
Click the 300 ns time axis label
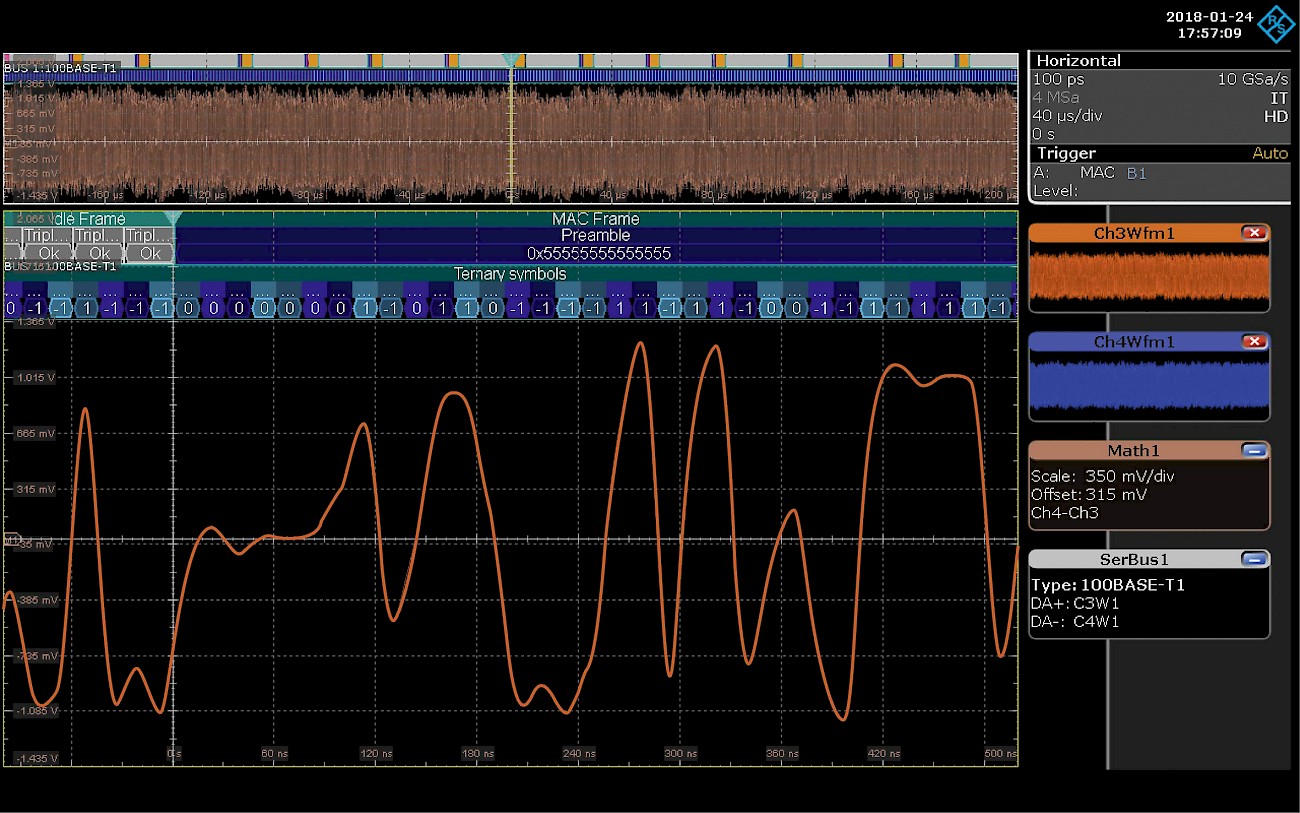pos(679,753)
